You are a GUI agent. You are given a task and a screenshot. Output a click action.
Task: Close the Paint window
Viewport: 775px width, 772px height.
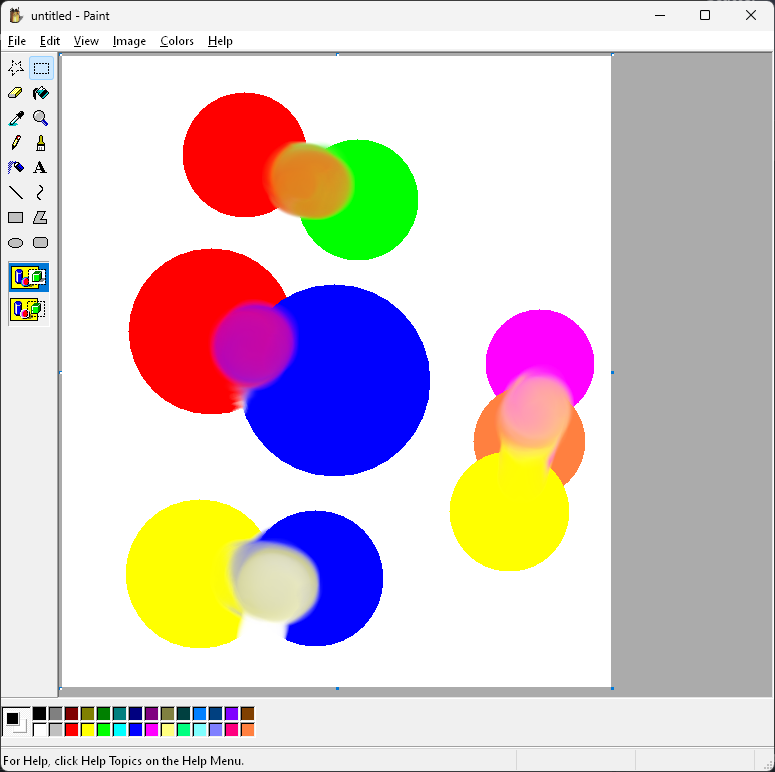click(751, 16)
